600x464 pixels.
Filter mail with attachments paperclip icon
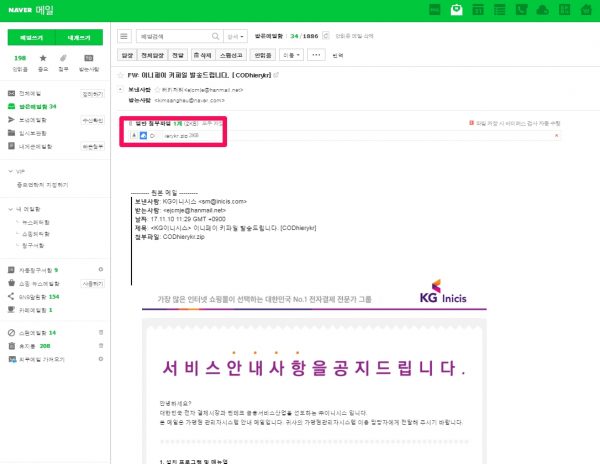63,63
